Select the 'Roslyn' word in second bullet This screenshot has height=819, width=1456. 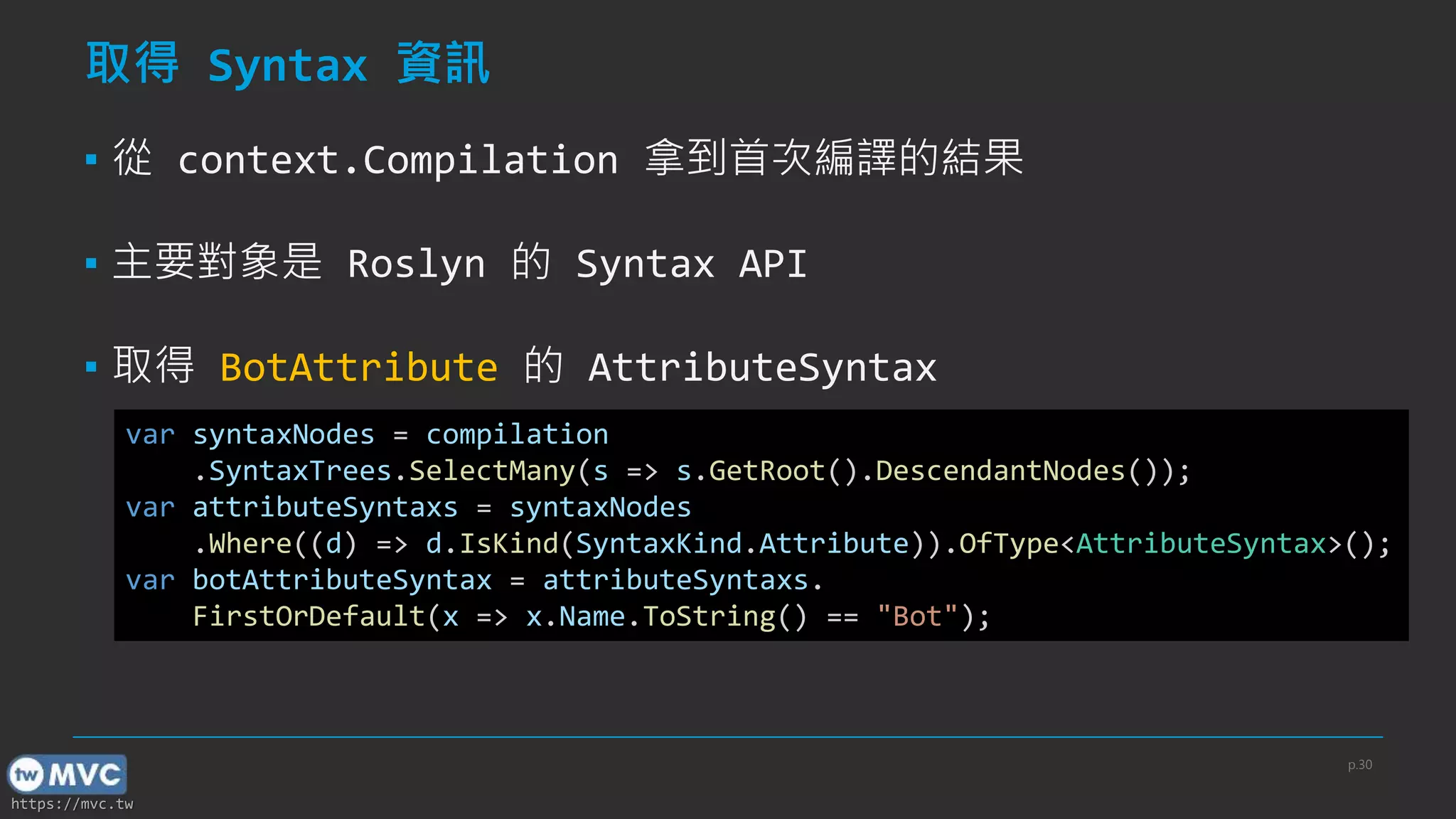point(417,264)
